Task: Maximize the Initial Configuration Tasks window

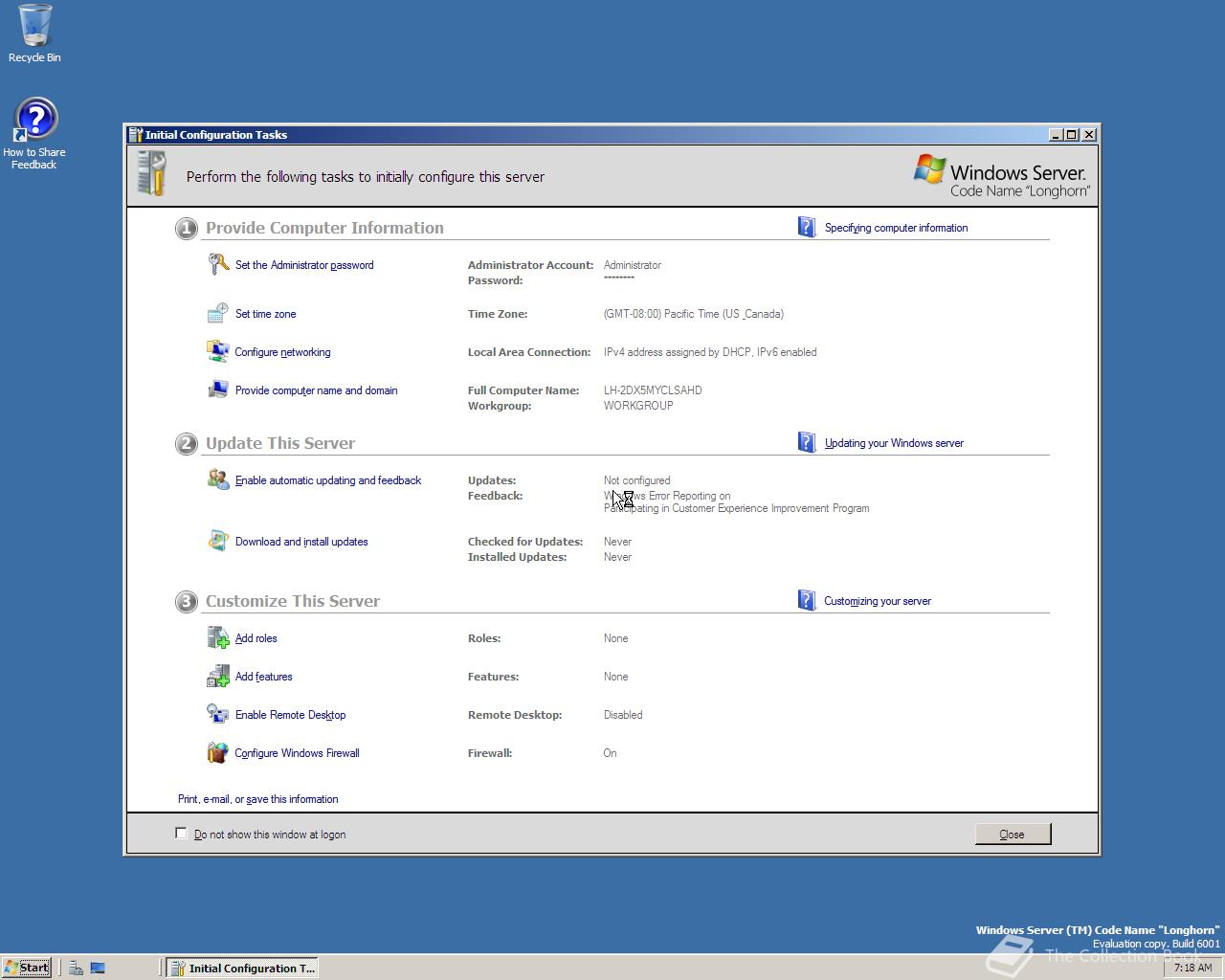Action: (1072, 135)
